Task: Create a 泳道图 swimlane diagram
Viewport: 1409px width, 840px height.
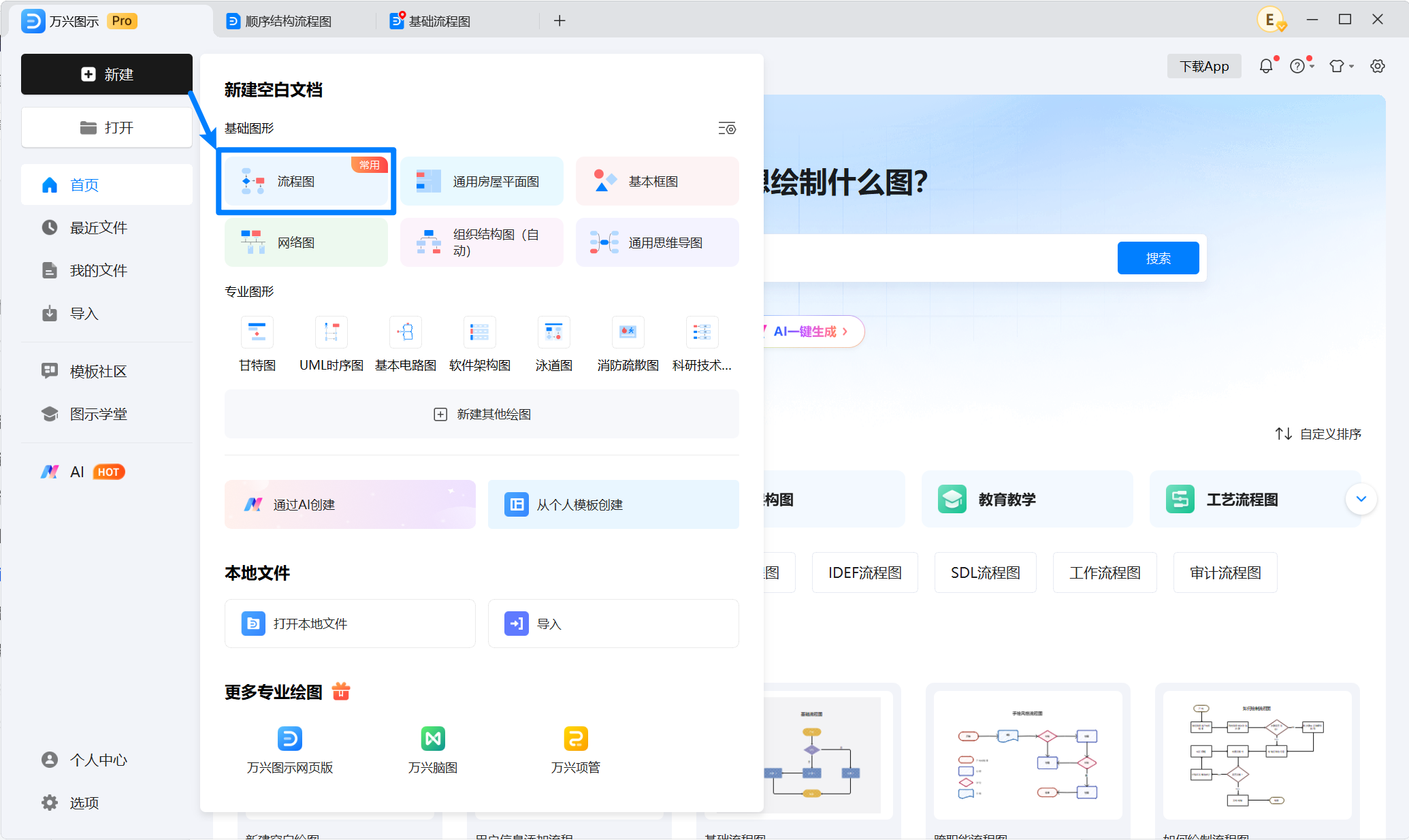Action: pos(554,344)
